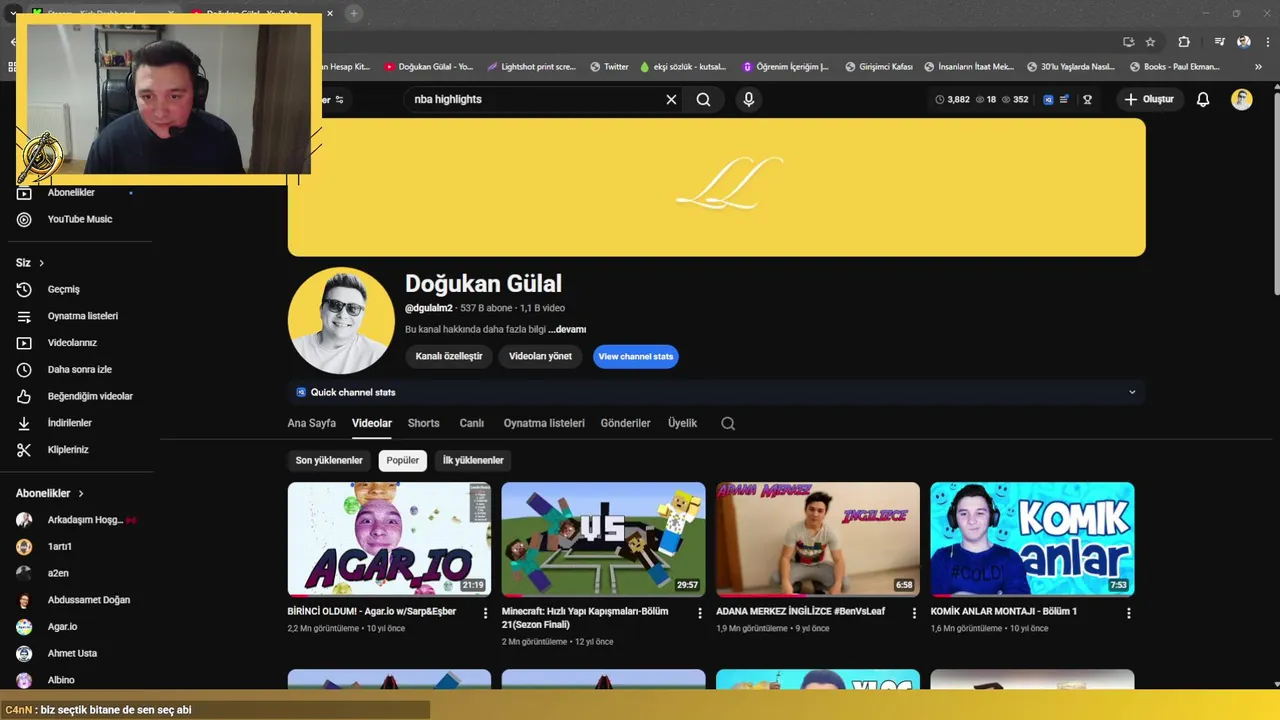The height and width of the screenshot is (720, 1280).
Task: Open a new browser tab
Action: pyautogui.click(x=354, y=13)
